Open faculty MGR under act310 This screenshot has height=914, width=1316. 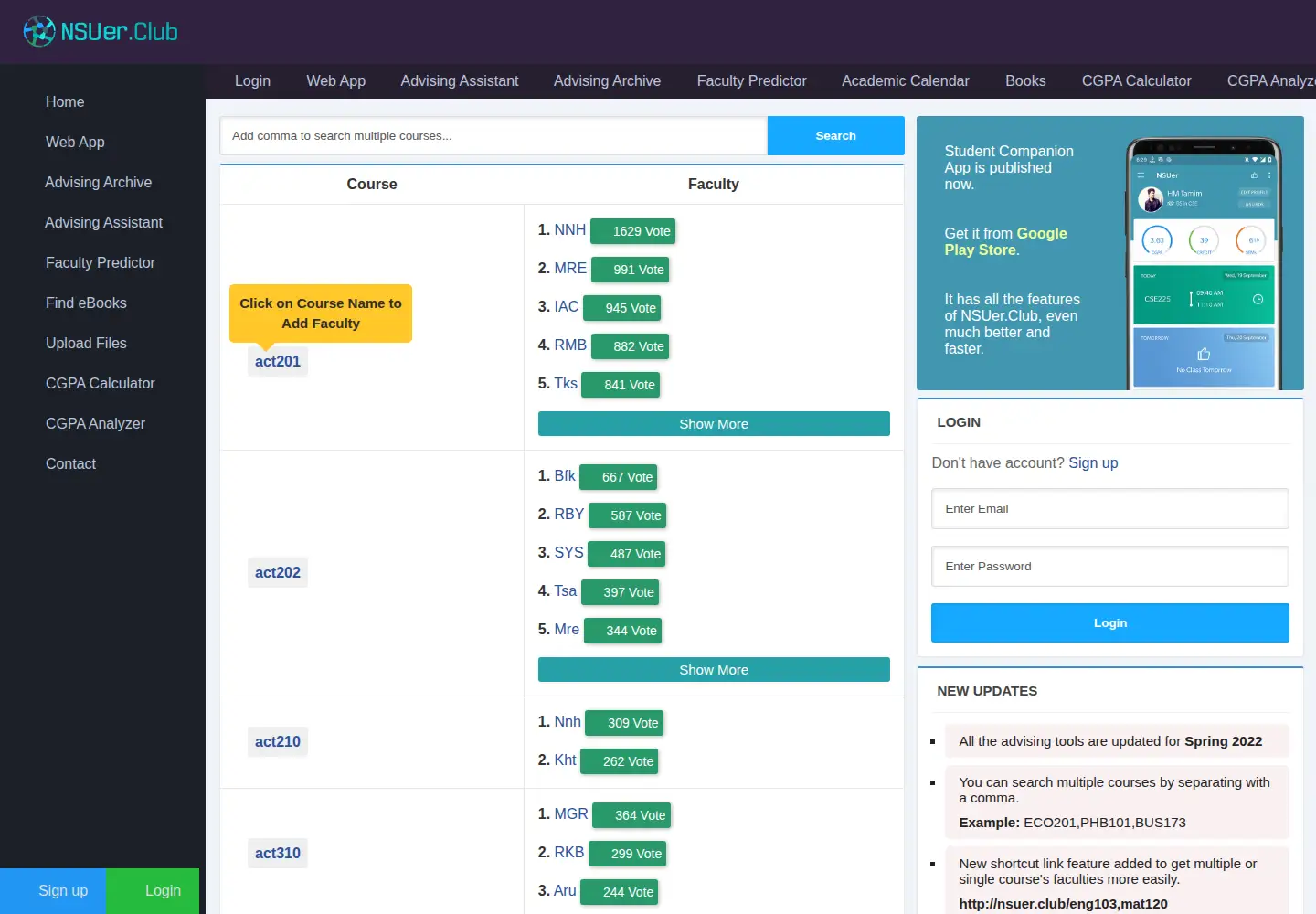point(571,813)
